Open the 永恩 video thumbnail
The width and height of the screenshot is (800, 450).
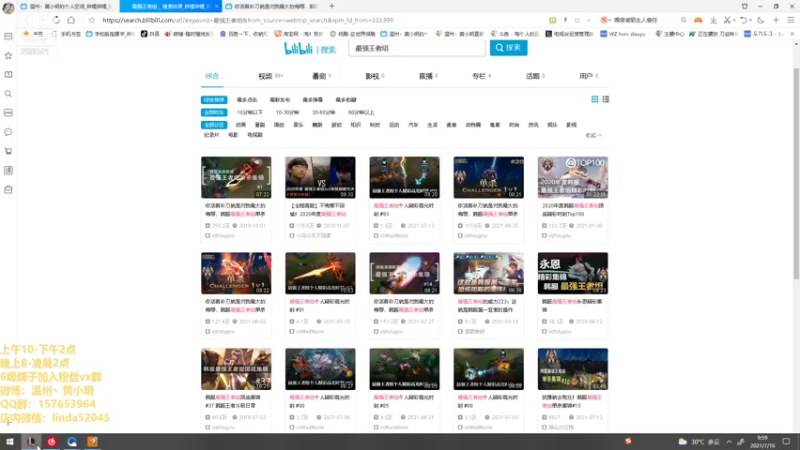572,273
